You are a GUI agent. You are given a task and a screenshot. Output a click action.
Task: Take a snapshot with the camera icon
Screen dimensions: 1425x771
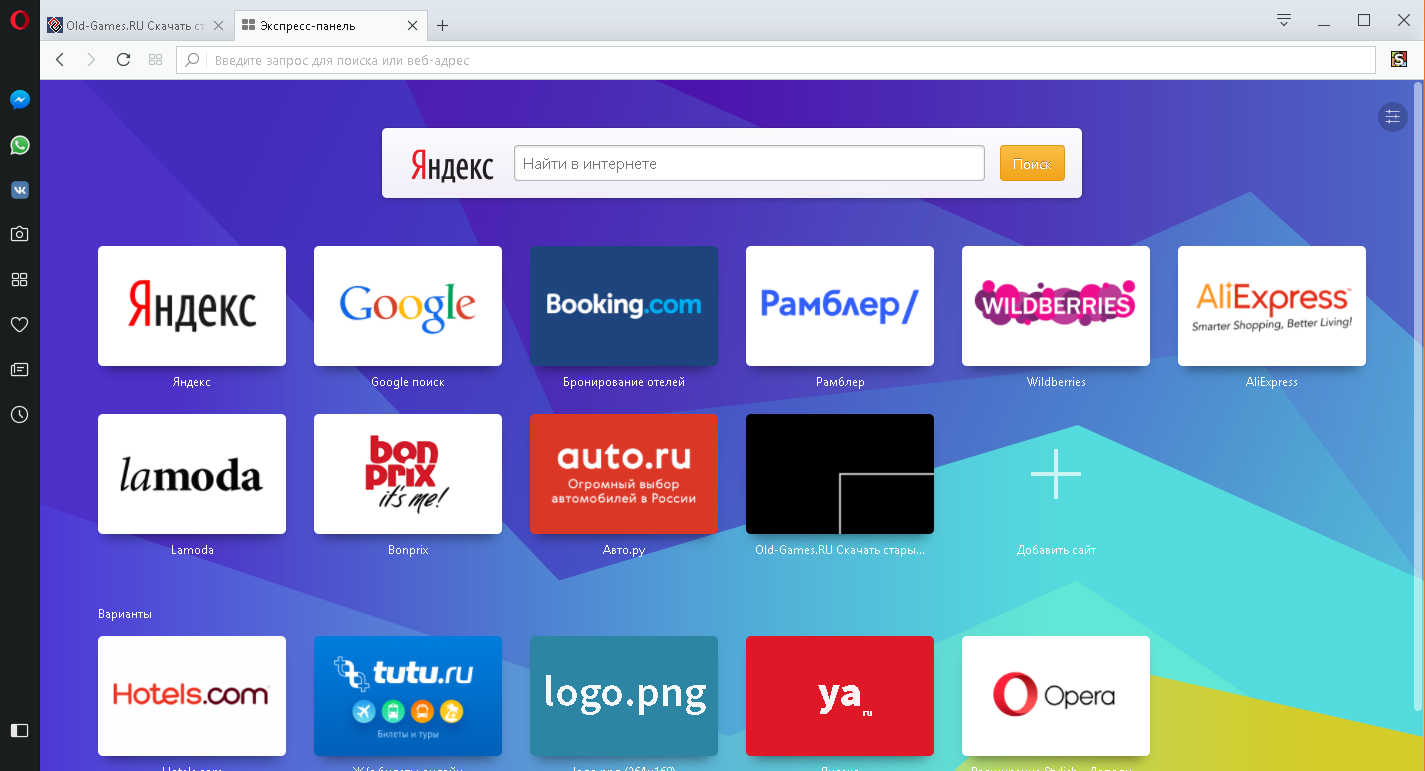(19, 234)
